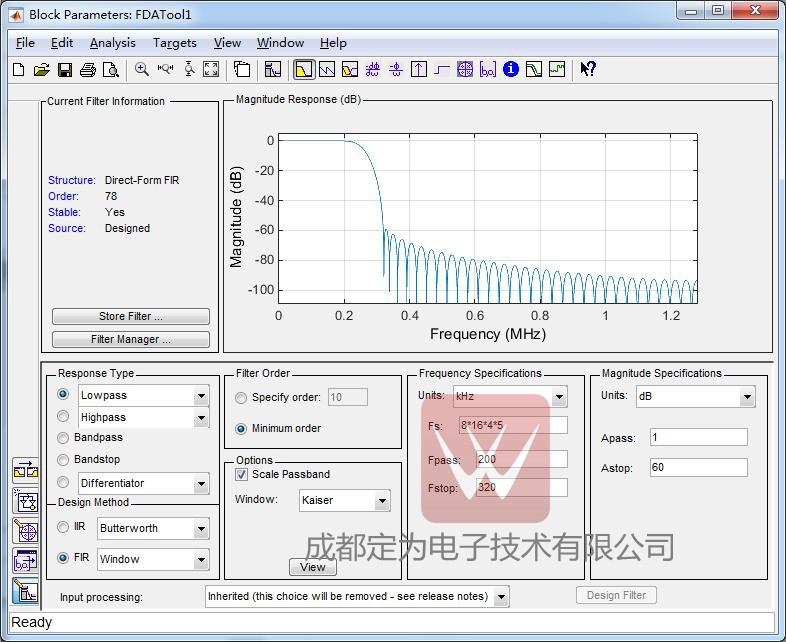The height and width of the screenshot is (642, 786).
Task: Open magnitude Units dB dropdown
Action: tap(747, 396)
